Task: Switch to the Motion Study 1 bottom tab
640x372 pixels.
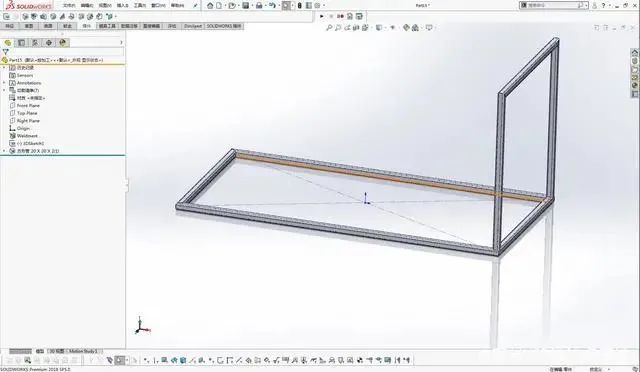Action: (x=83, y=351)
